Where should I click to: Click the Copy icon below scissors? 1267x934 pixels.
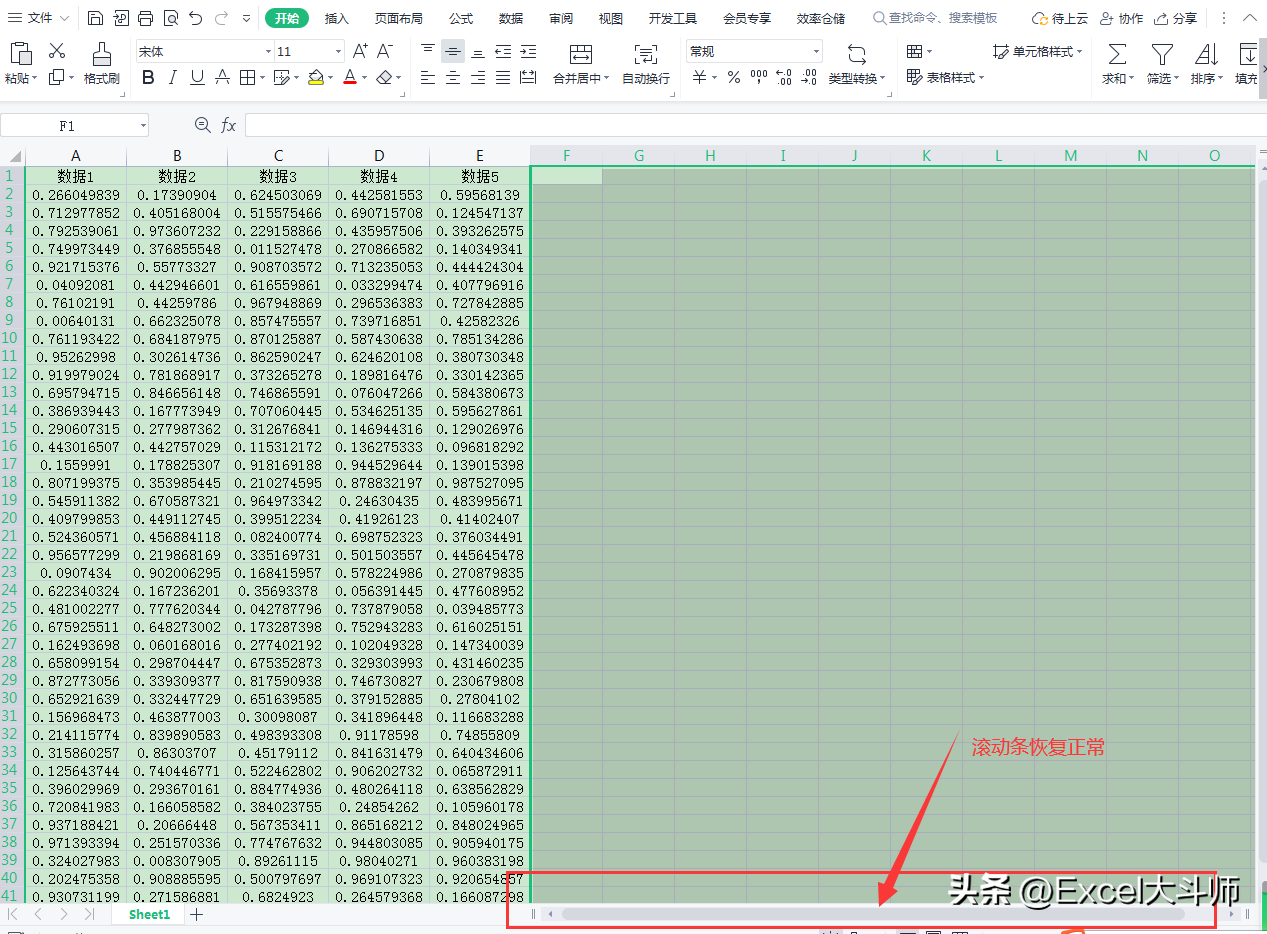pyautogui.click(x=56, y=77)
